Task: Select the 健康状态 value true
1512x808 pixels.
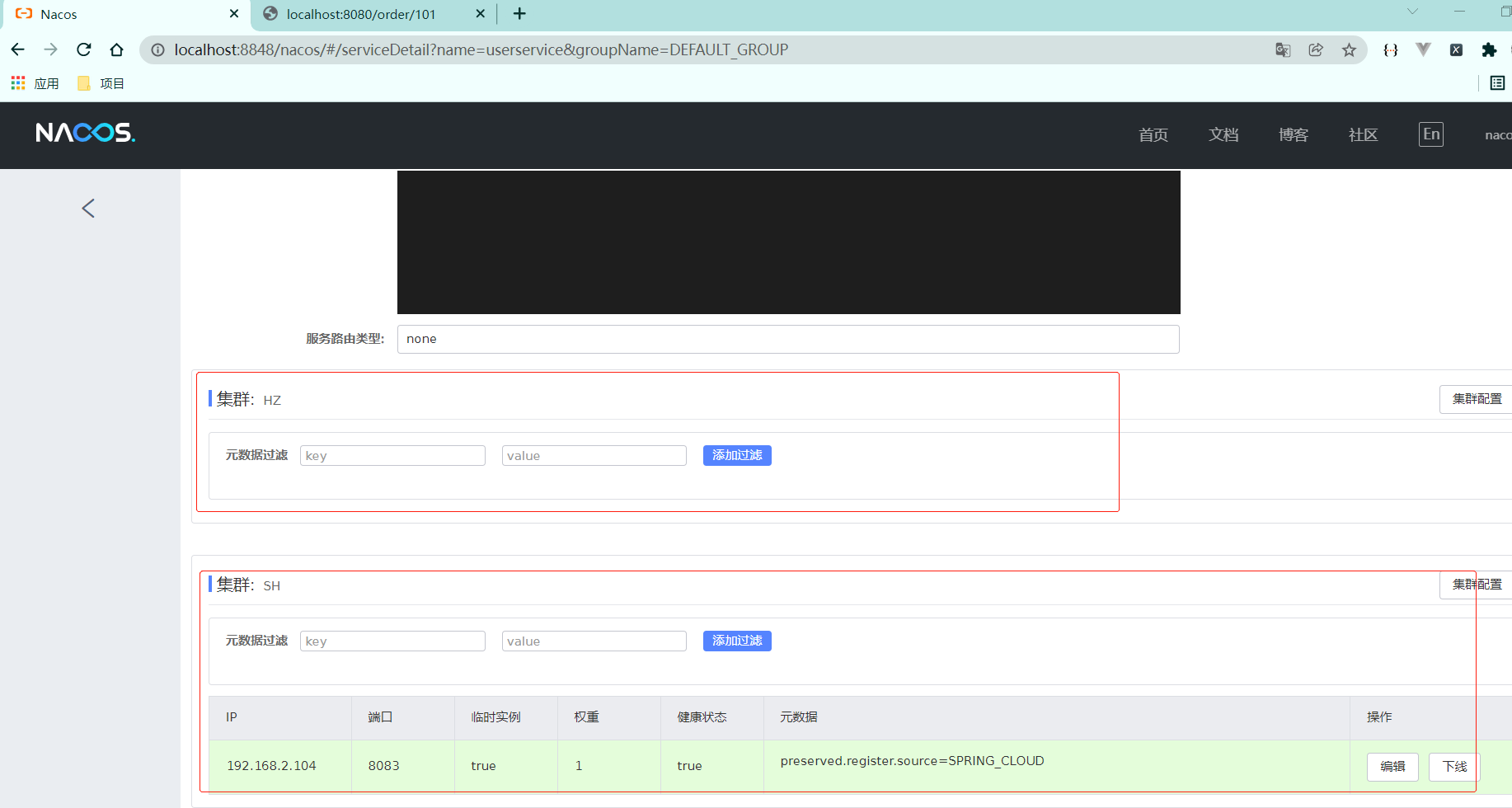Action: pyautogui.click(x=689, y=766)
